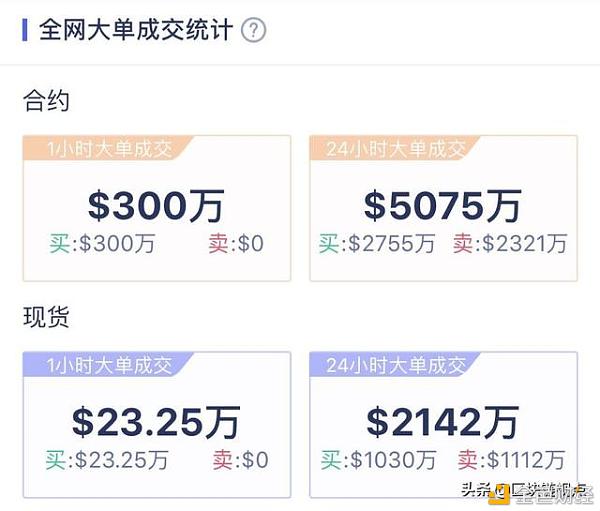Click the $2142万 spot total amount

tap(443, 422)
